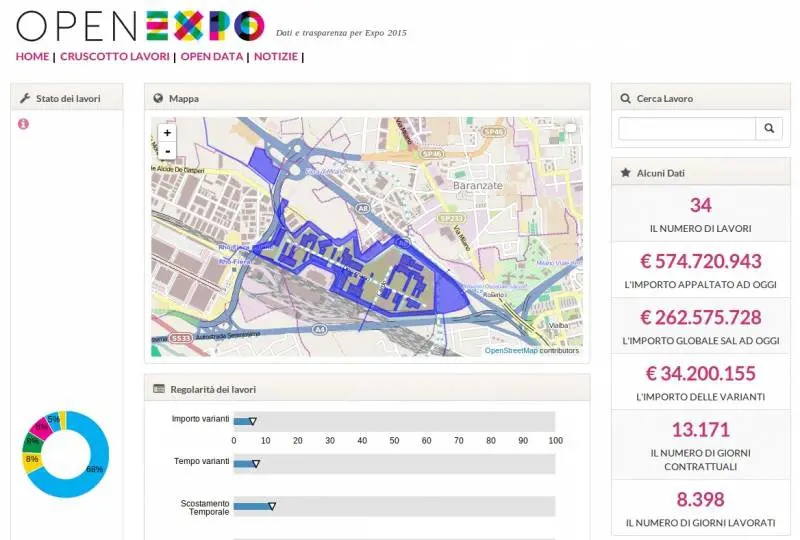Click the search magnifier button
The width and height of the screenshot is (800, 540).
(769, 129)
